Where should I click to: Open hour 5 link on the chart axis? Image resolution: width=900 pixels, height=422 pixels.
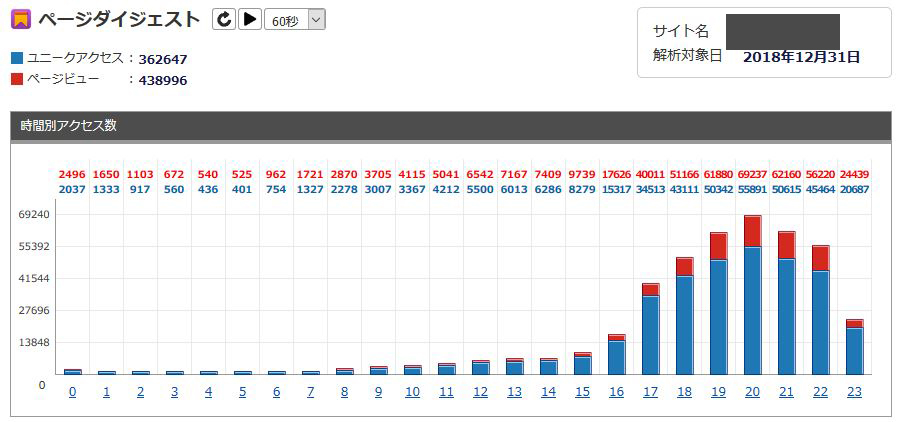(x=242, y=392)
